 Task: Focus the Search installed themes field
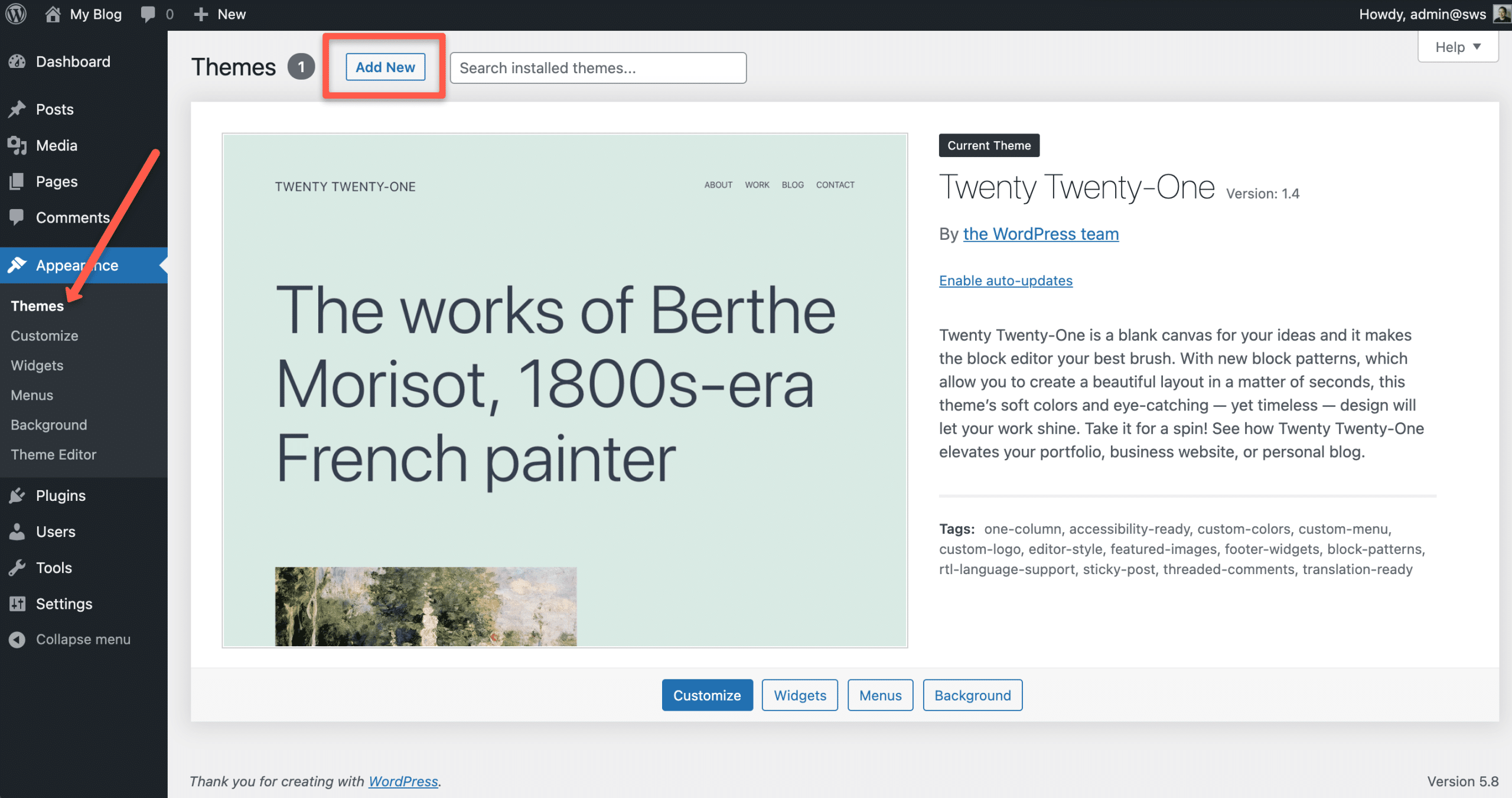598,68
